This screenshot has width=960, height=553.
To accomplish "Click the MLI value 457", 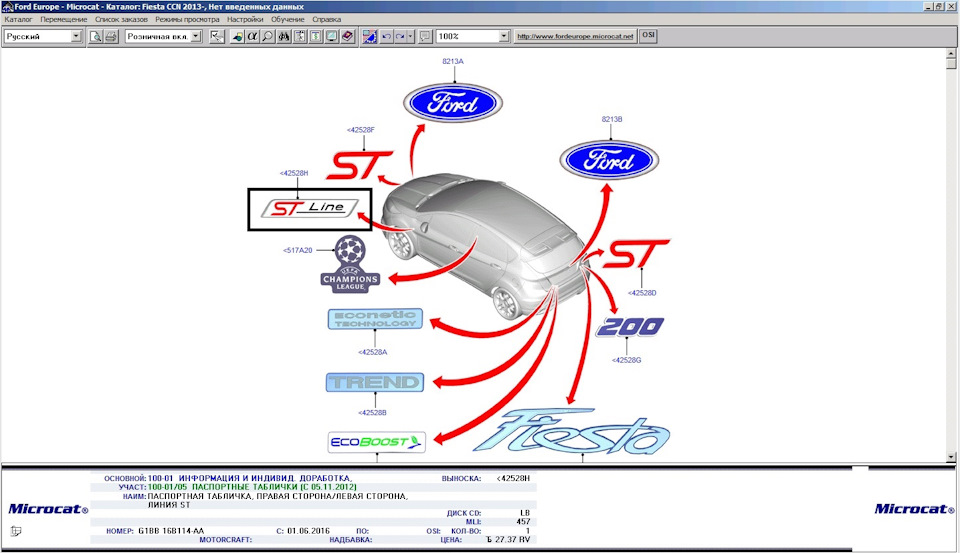I will [x=523, y=522].
